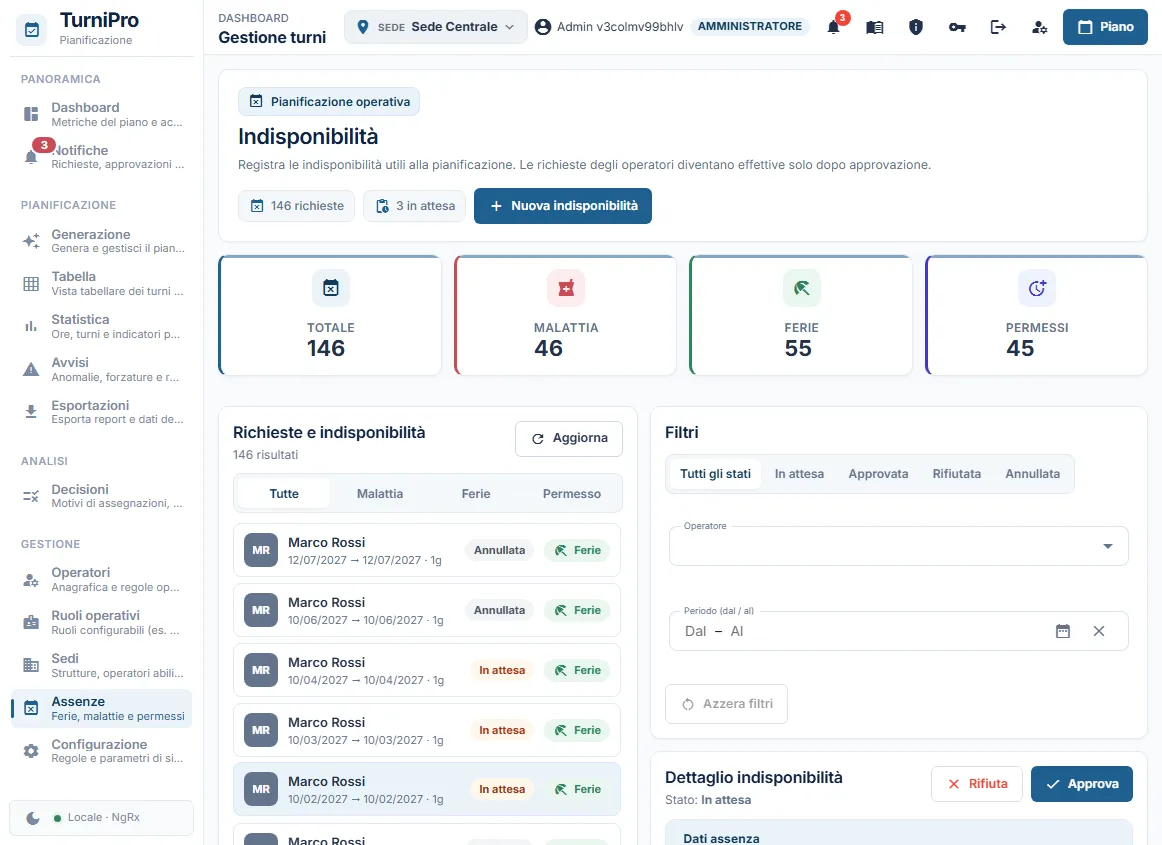1162x845 pixels.
Task: Go to Statistica in the sidebar
Action: [102, 326]
